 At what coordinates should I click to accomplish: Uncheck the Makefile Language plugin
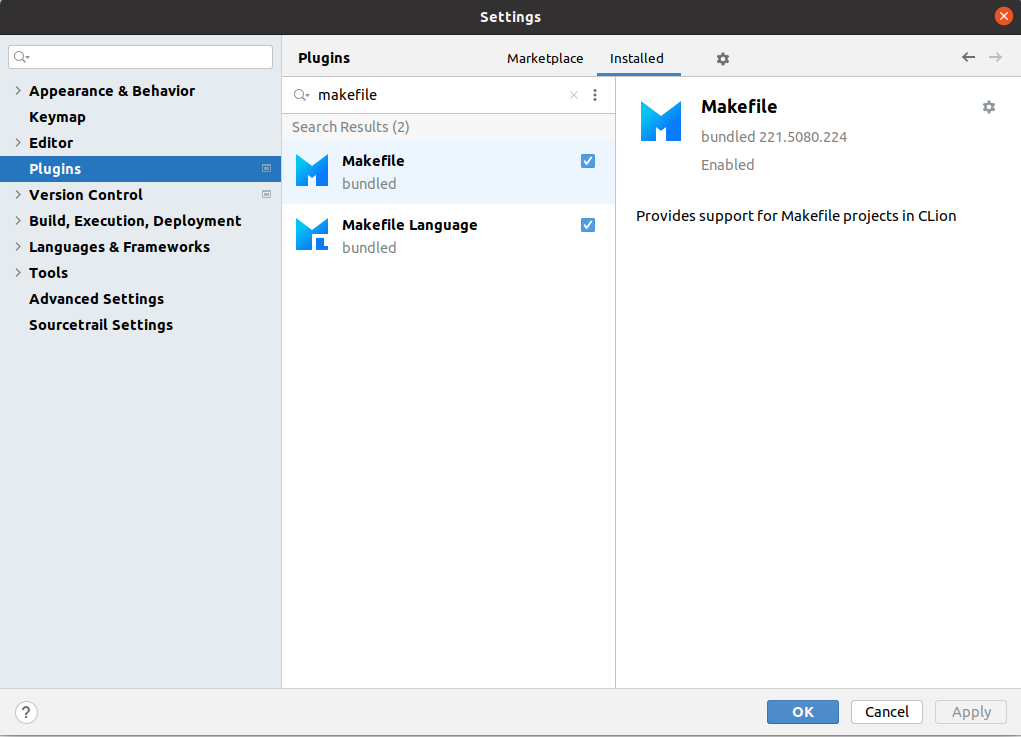(x=588, y=225)
